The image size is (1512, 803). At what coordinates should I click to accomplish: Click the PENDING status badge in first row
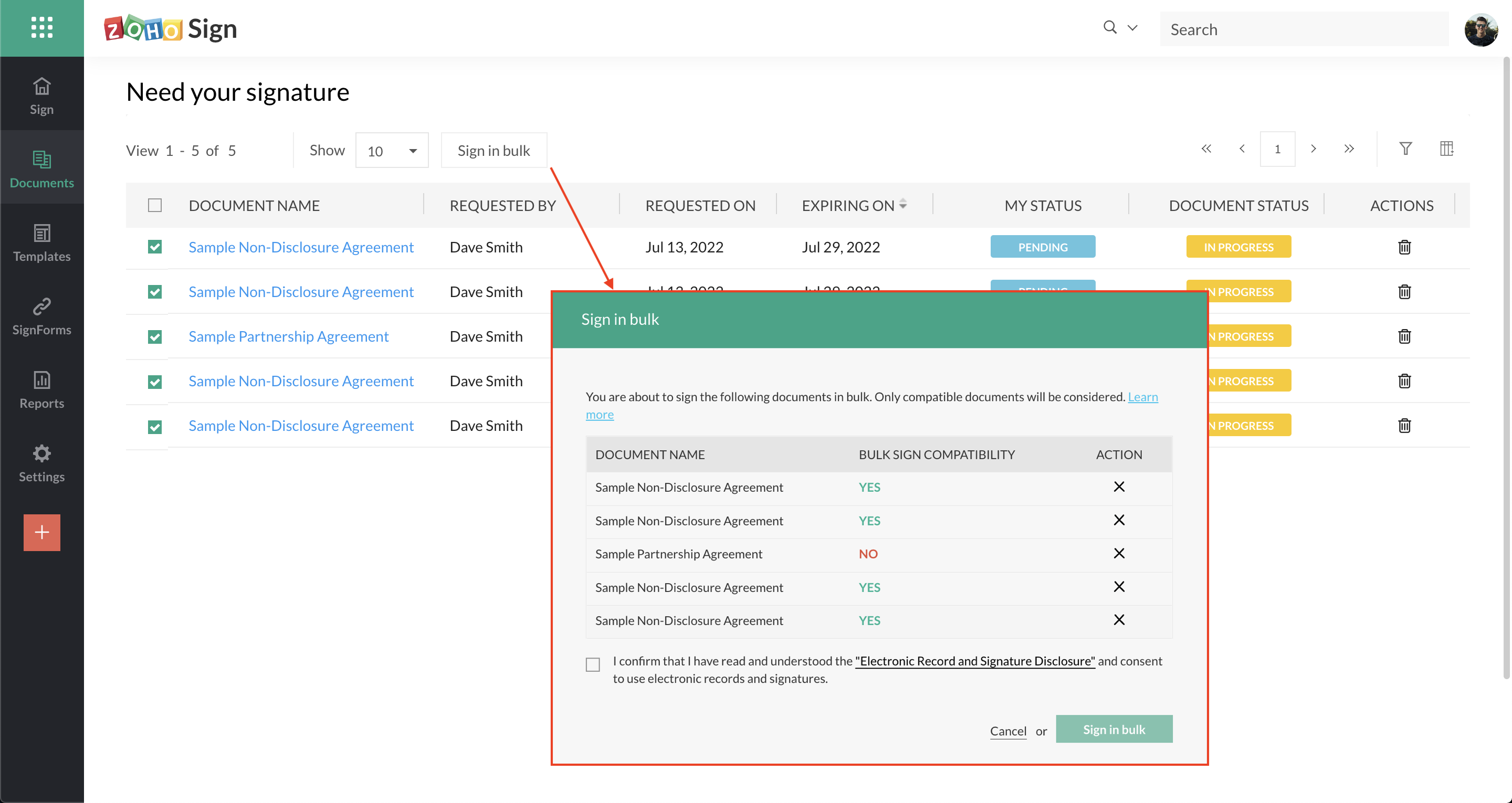pos(1043,247)
